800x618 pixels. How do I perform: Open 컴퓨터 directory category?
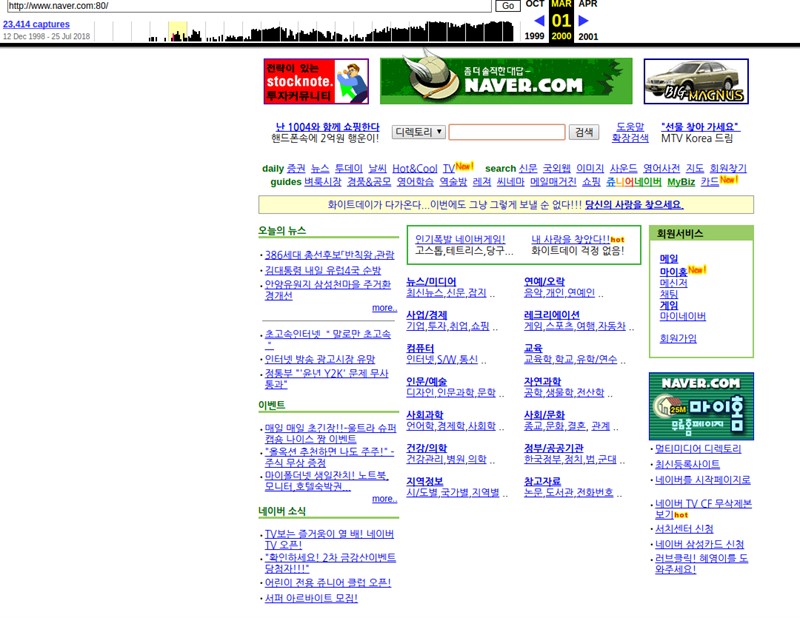[x=420, y=348]
